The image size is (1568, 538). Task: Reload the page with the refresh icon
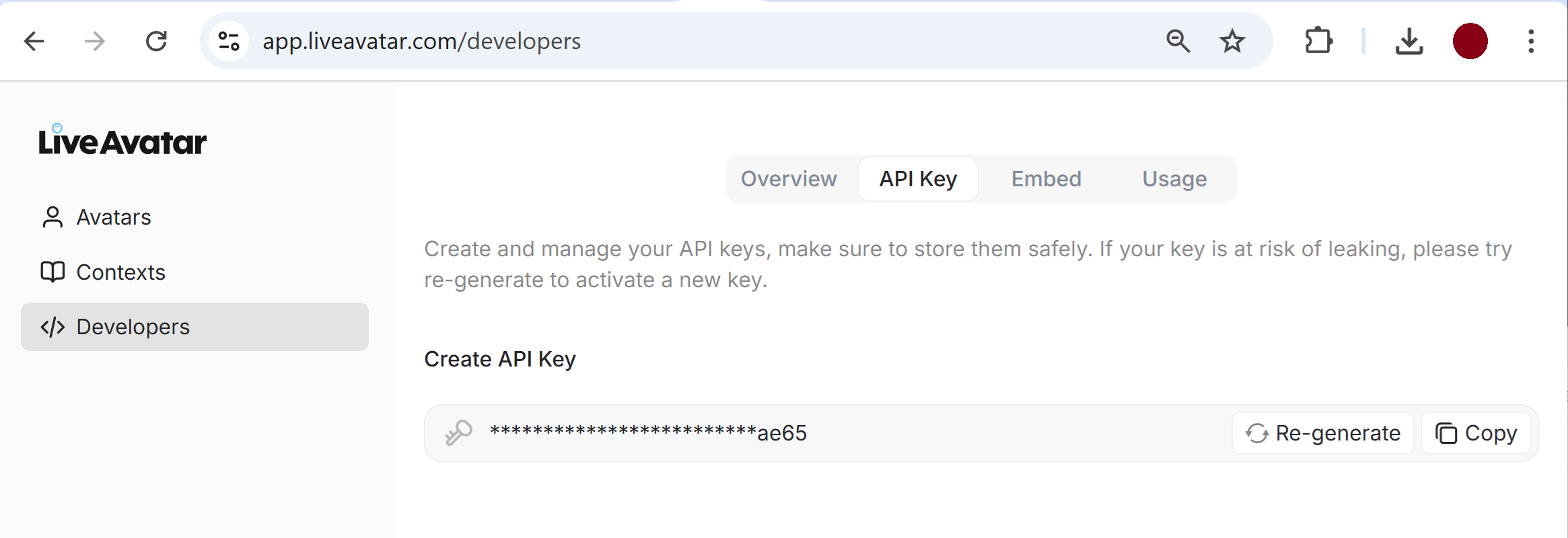[157, 41]
